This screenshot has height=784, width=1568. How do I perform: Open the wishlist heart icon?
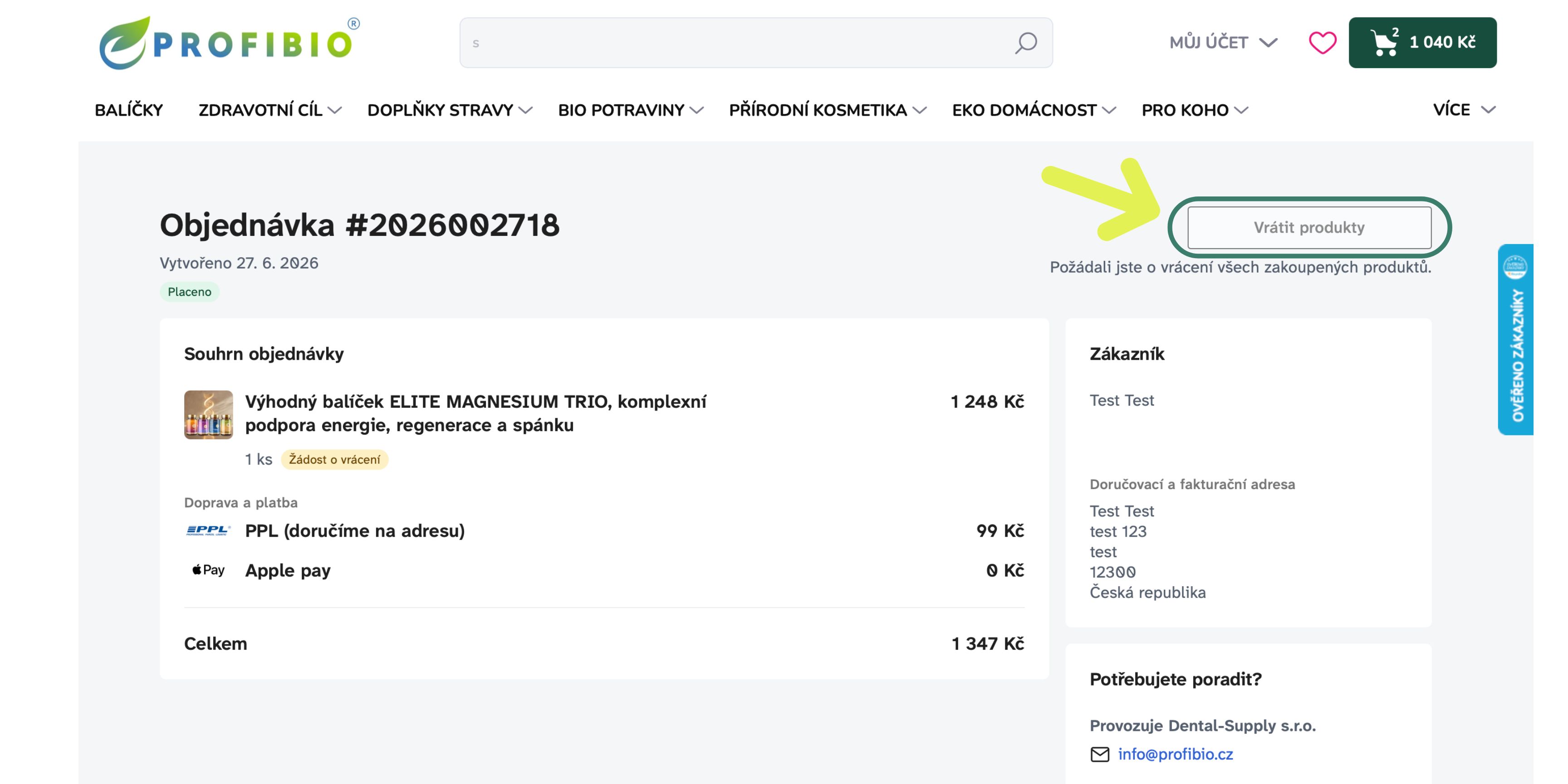point(1322,43)
